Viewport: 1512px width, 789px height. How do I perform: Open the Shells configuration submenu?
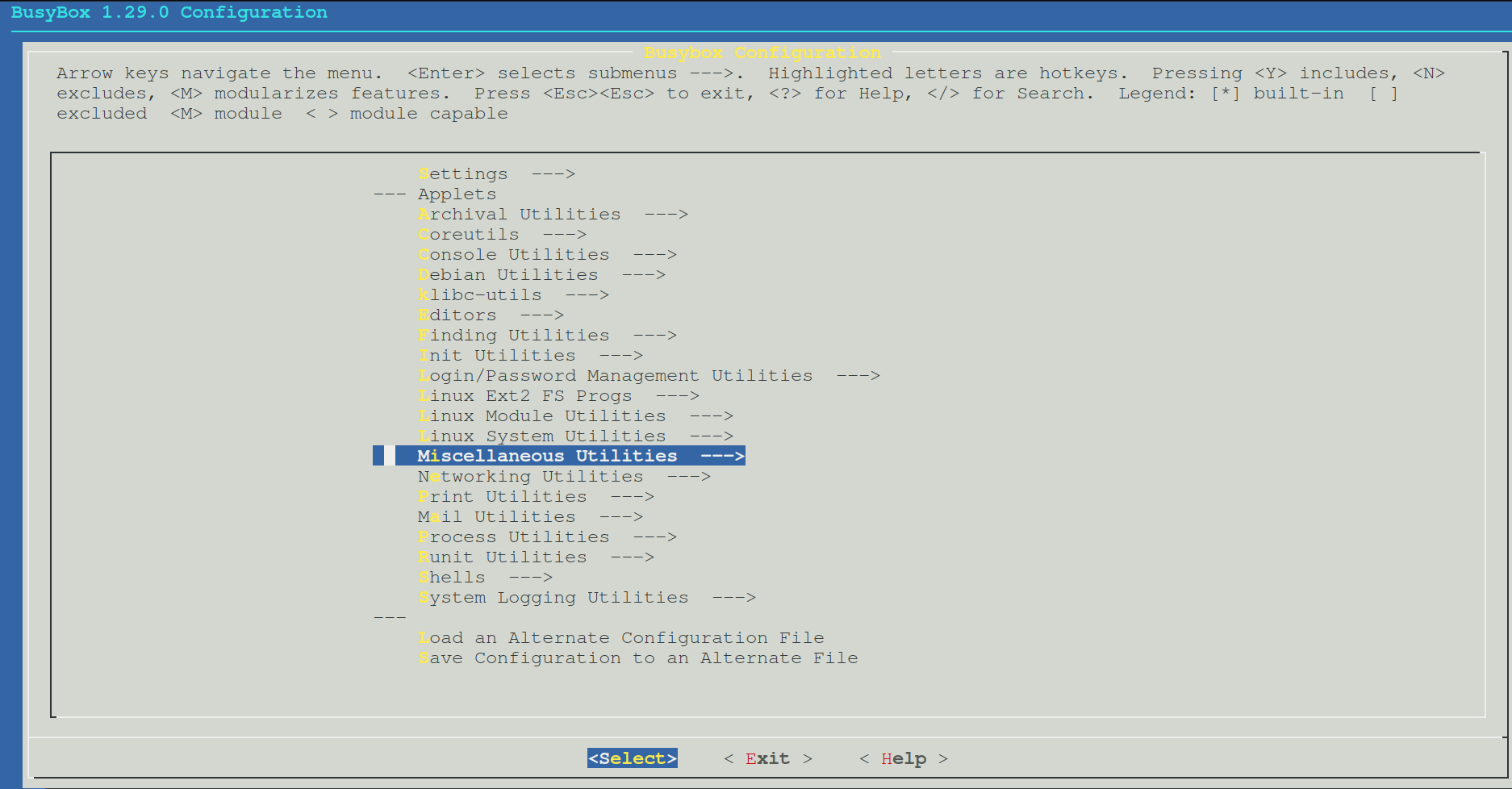pos(451,577)
